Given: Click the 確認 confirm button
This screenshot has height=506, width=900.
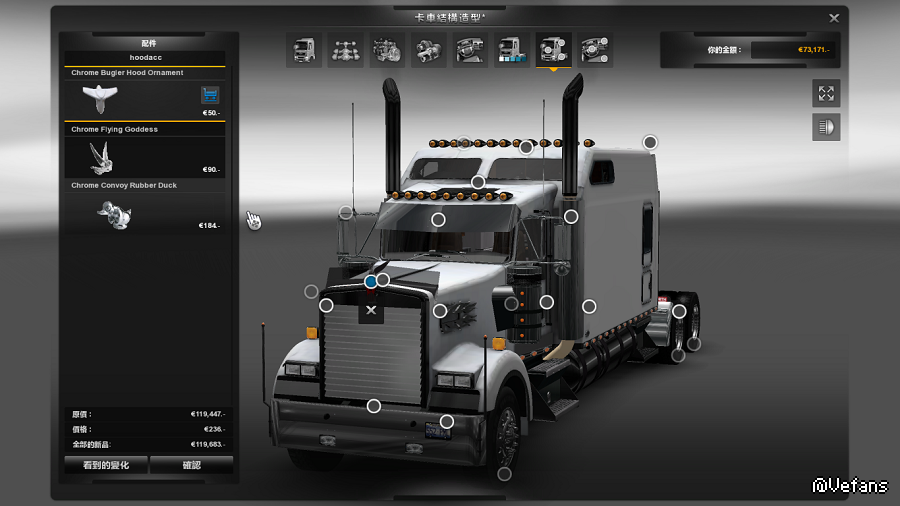Looking at the screenshot, I should pyautogui.click(x=192, y=465).
